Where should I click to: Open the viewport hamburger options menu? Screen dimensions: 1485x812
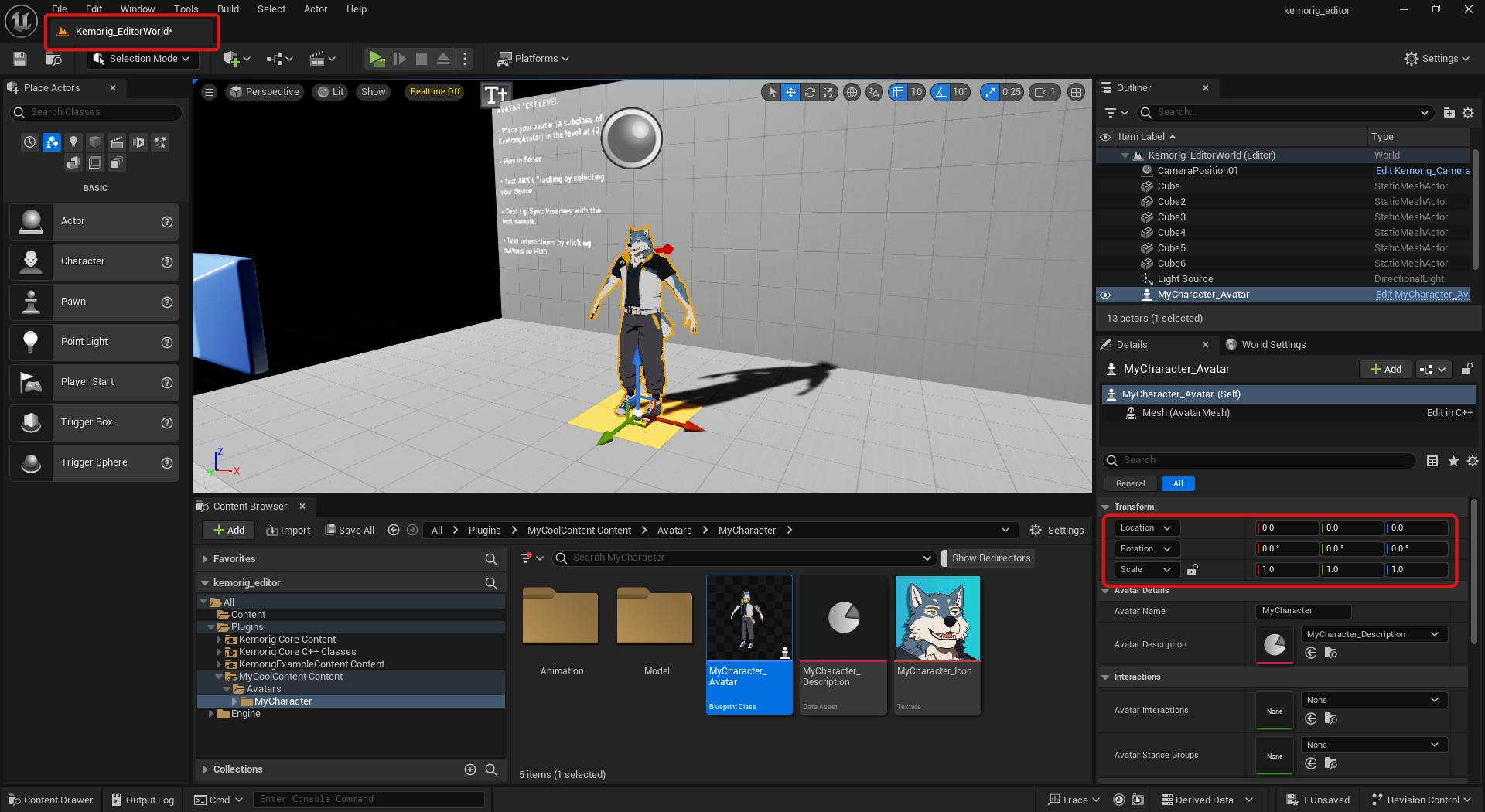click(x=209, y=92)
